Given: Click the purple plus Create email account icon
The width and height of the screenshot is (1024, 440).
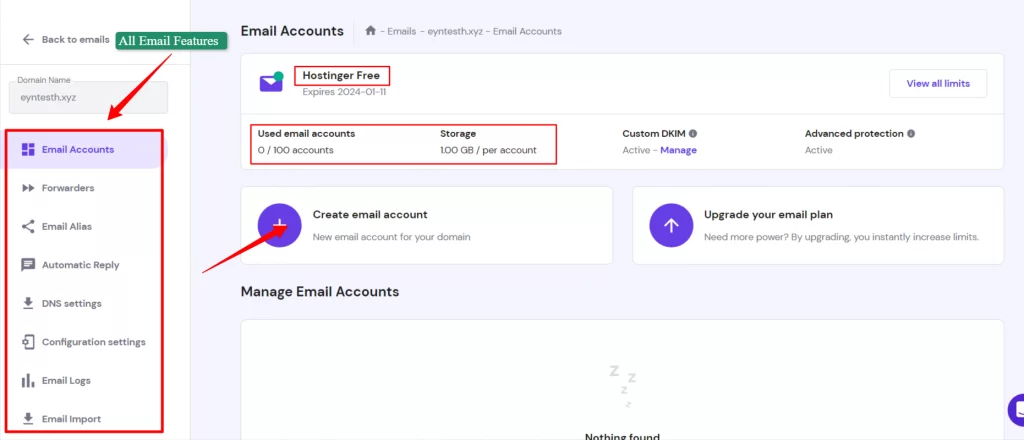Looking at the screenshot, I should [x=280, y=225].
